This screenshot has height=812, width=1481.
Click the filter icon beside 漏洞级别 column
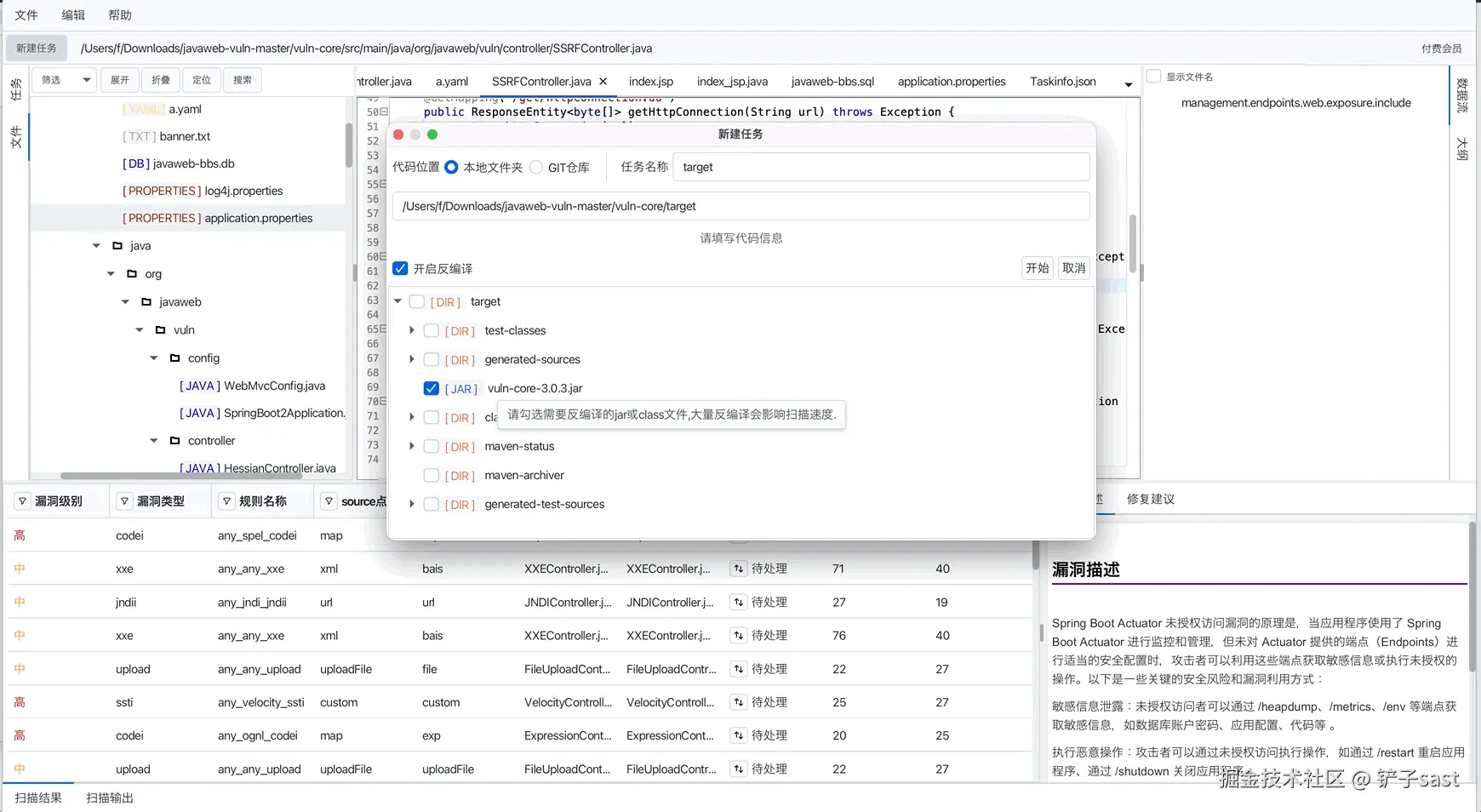coord(22,501)
